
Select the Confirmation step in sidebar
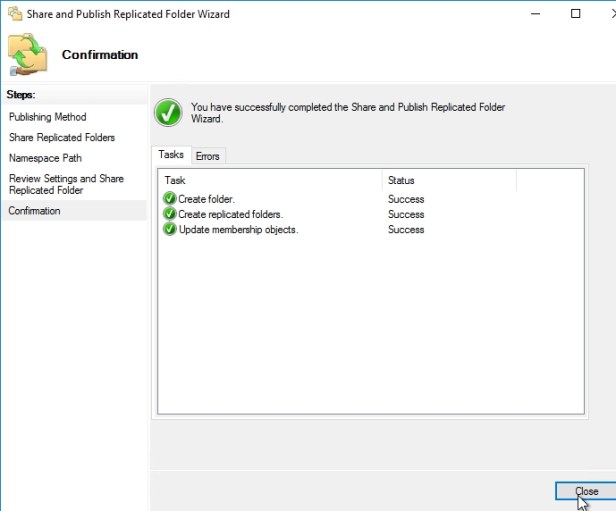point(34,211)
